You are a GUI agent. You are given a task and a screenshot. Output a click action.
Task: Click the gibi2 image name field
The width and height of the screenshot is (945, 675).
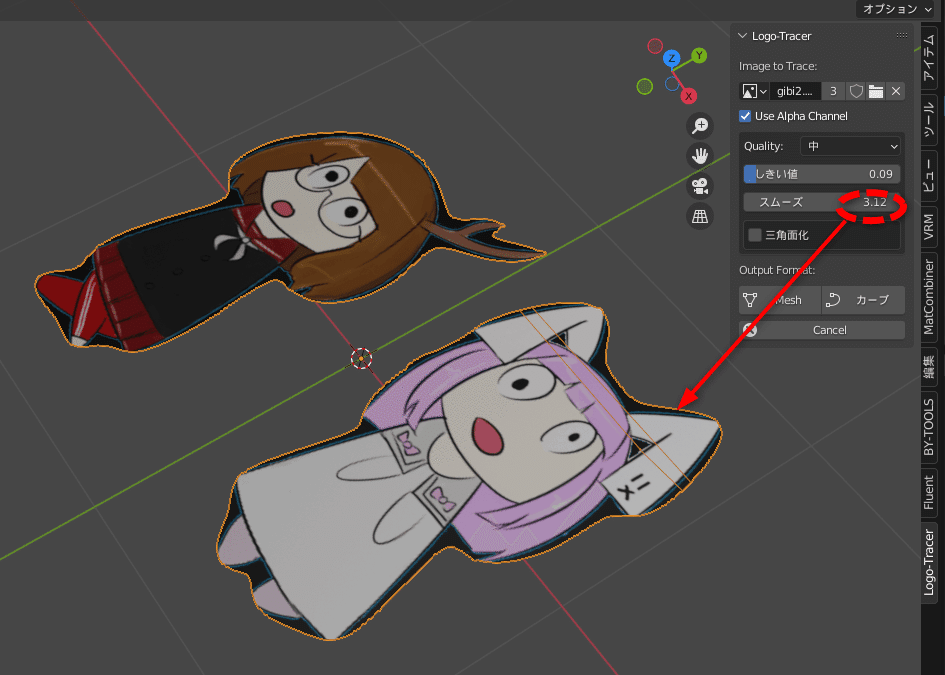click(x=795, y=91)
